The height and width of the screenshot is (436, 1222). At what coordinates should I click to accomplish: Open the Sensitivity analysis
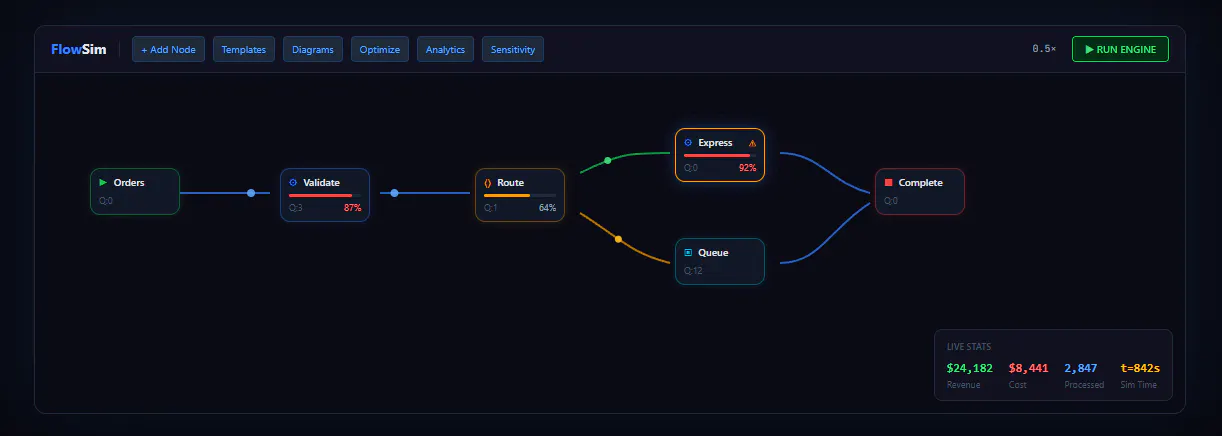click(513, 49)
